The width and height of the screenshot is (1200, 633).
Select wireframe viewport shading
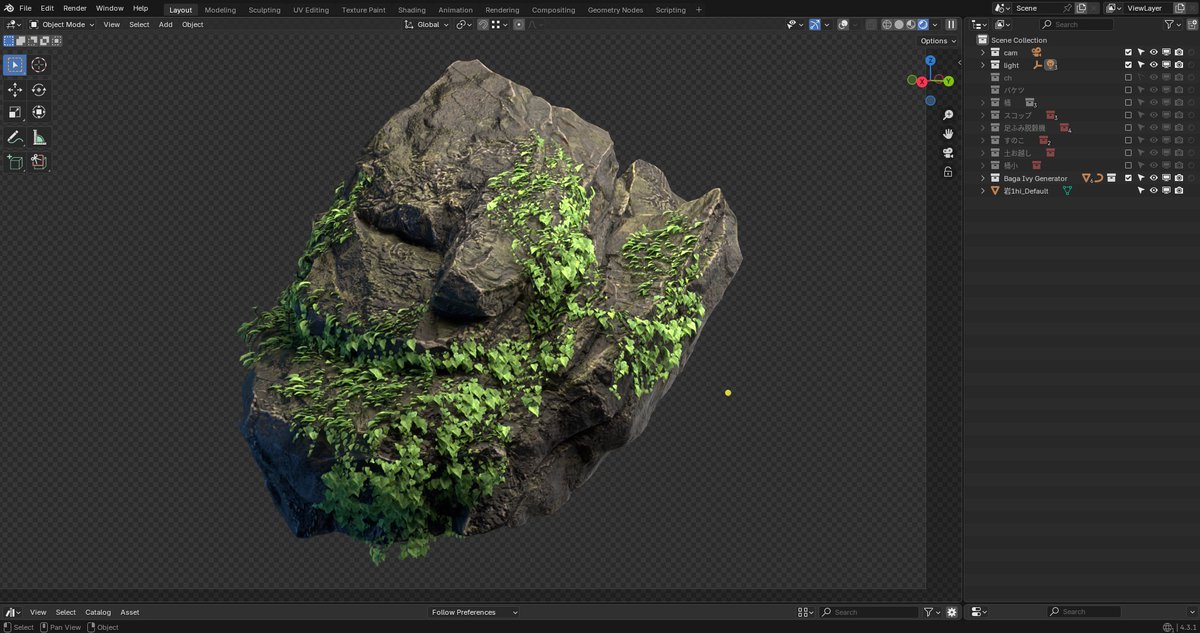(x=886, y=24)
